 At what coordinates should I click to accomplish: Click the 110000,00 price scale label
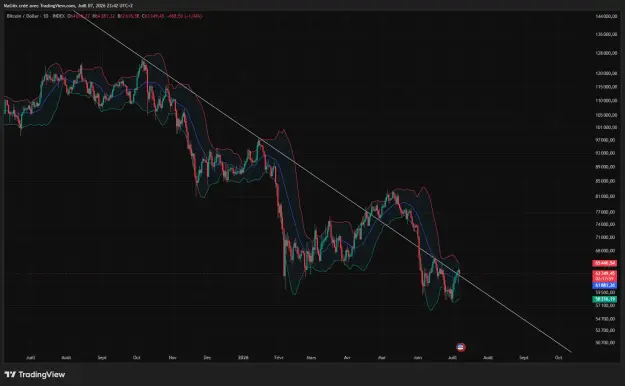click(x=606, y=100)
